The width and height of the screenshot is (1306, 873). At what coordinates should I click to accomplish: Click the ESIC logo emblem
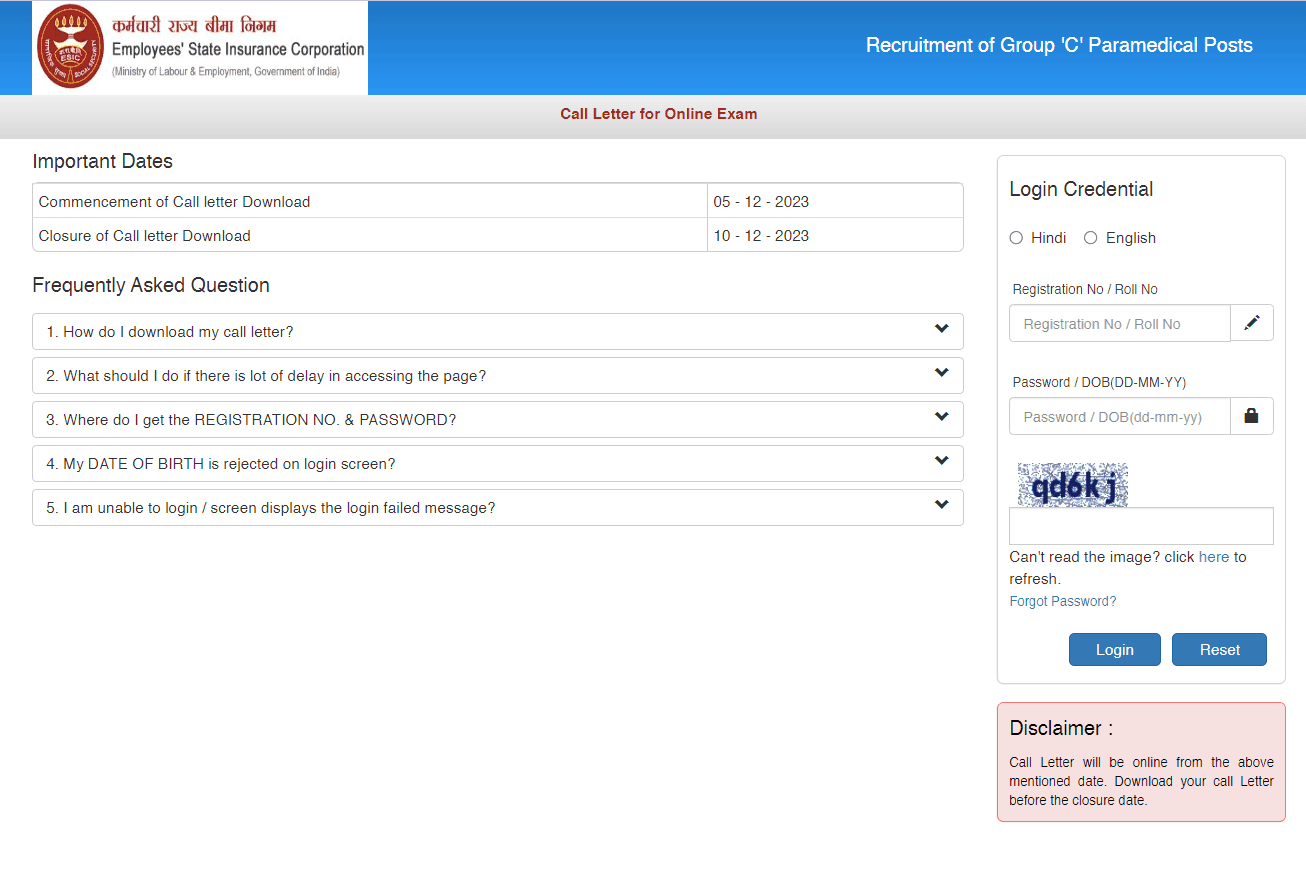(x=70, y=47)
